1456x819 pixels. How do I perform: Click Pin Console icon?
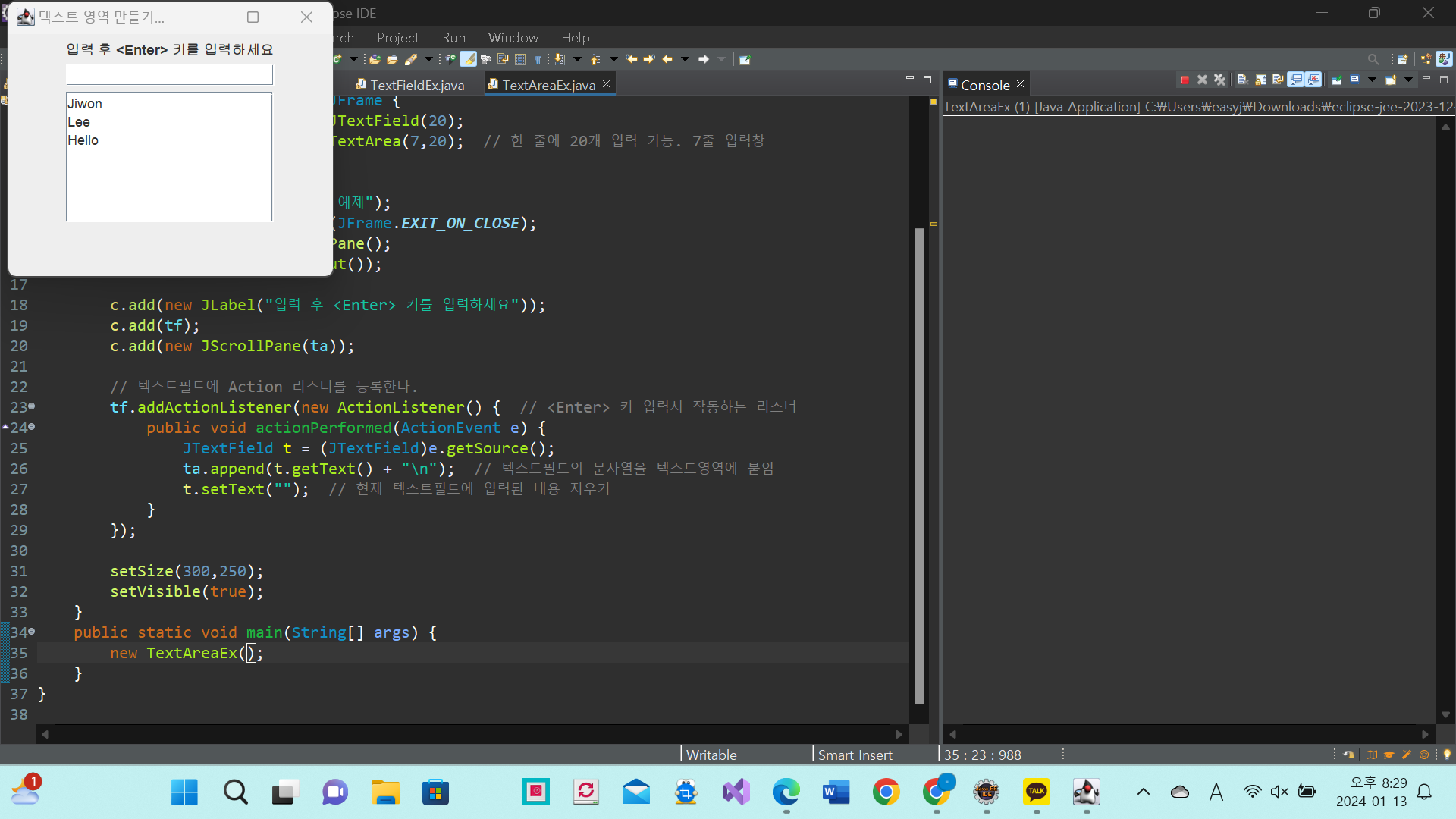tap(1337, 80)
